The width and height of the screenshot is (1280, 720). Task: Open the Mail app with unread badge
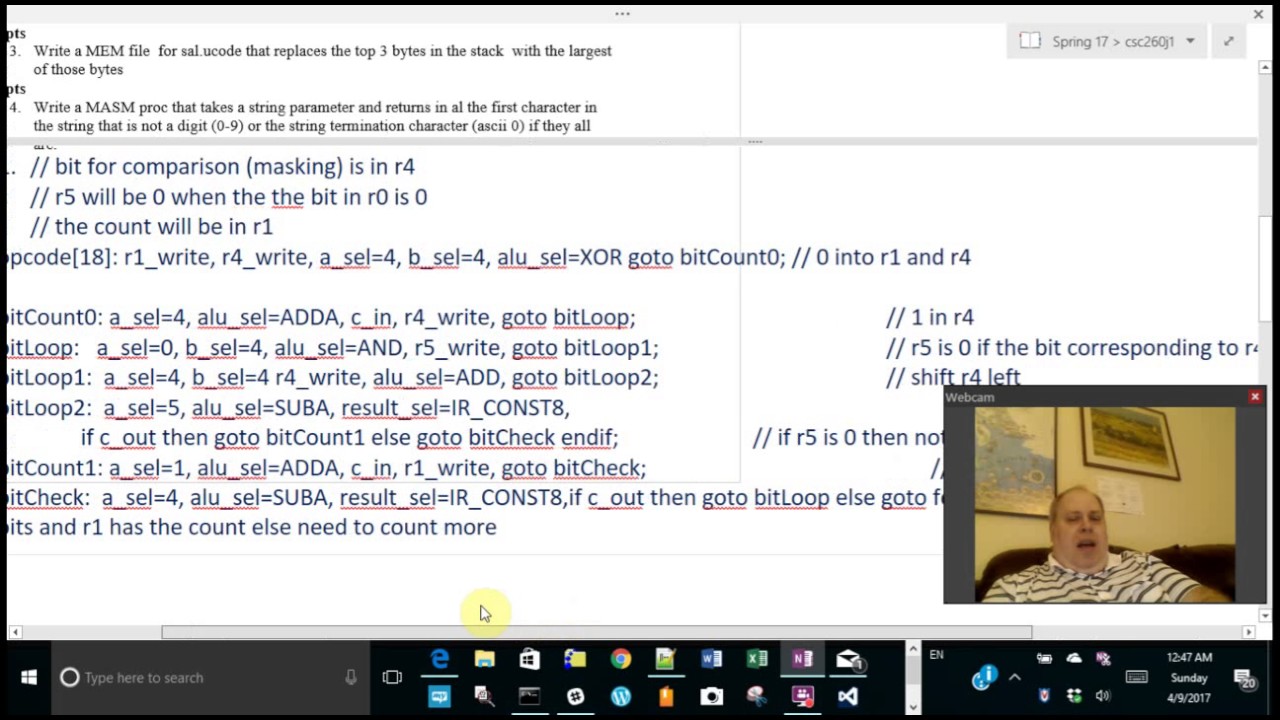coord(849,659)
